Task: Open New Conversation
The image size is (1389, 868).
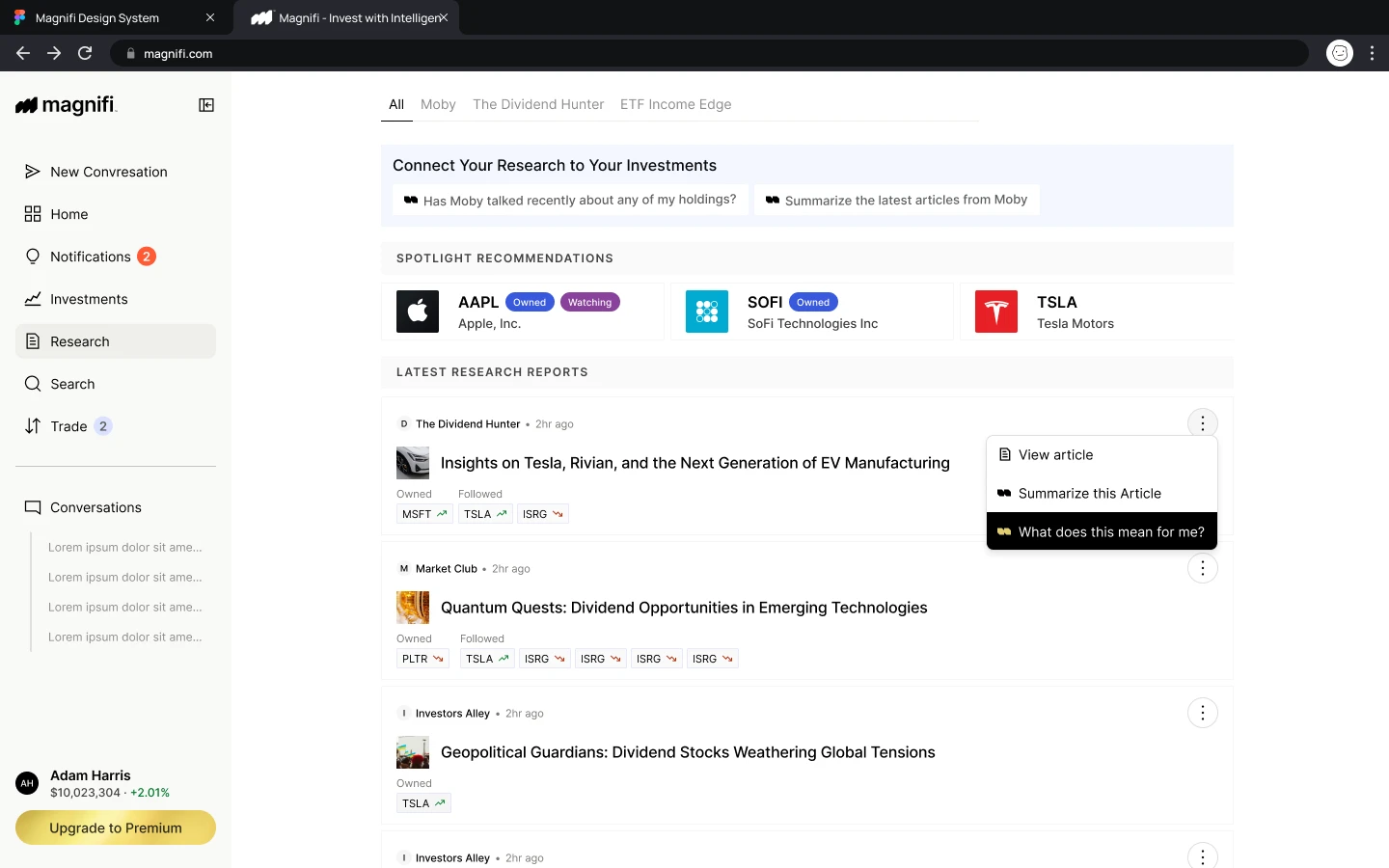Action: [x=116, y=172]
